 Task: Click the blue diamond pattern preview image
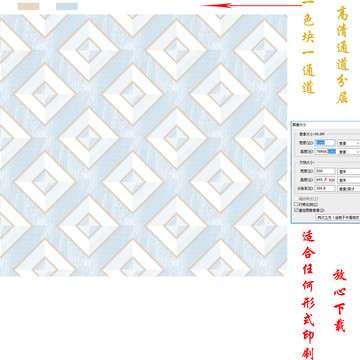click(143, 145)
